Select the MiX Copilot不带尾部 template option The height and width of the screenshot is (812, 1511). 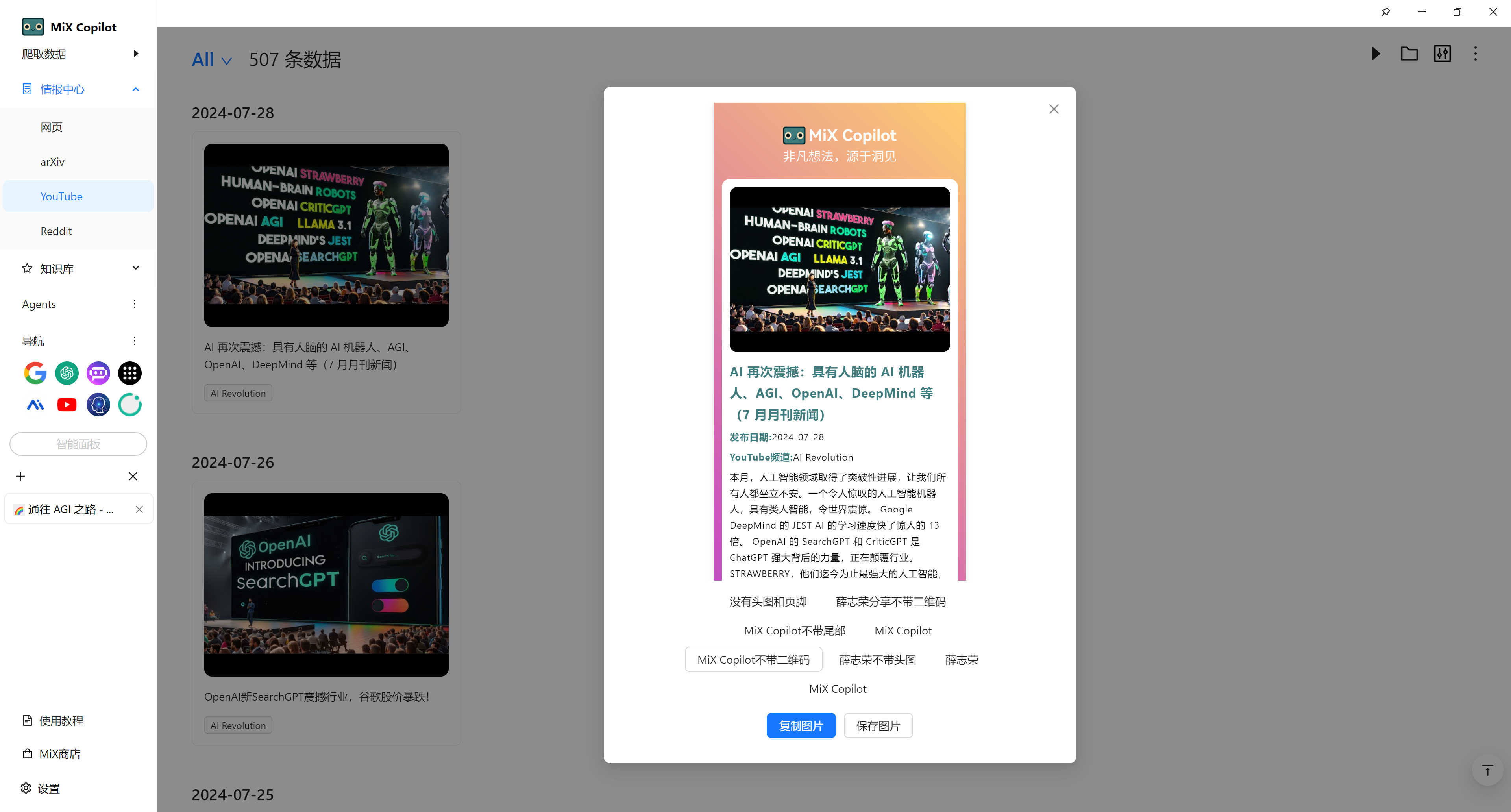[x=794, y=631]
